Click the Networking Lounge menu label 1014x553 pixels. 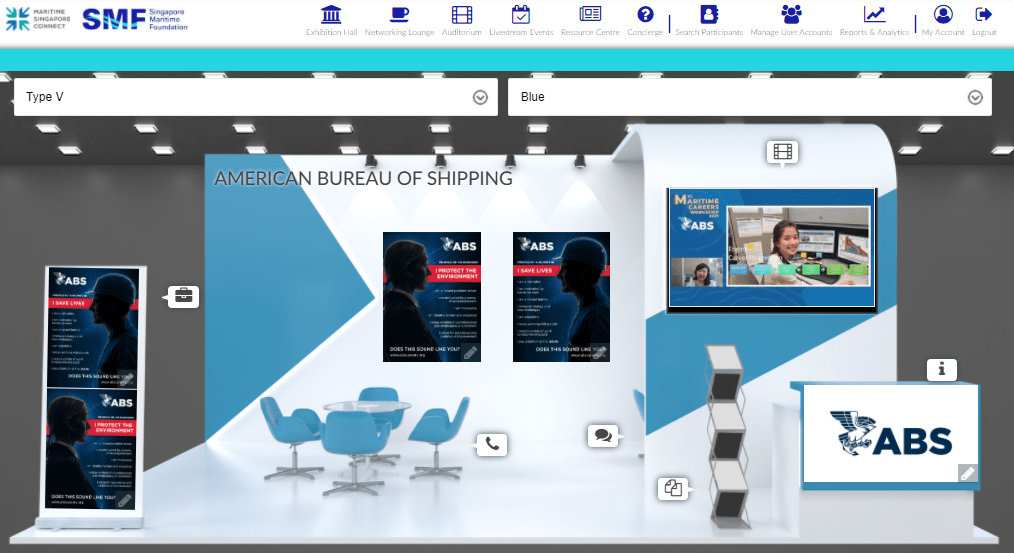pyautogui.click(x=399, y=32)
